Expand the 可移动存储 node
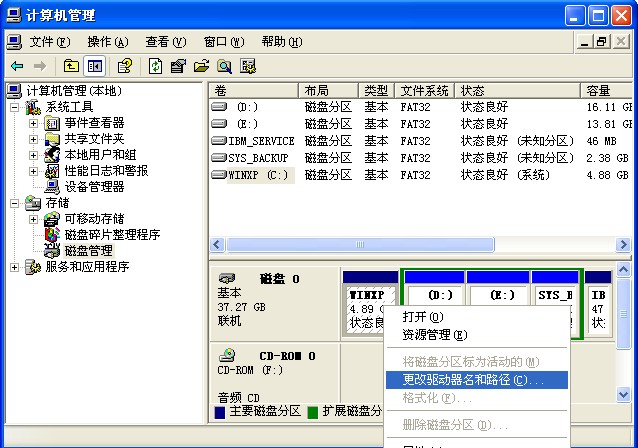This screenshot has height=448, width=638. [x=33, y=219]
